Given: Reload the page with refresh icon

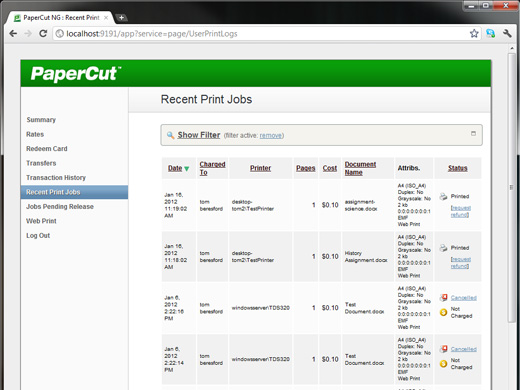Looking at the screenshot, I should tap(43, 34).
